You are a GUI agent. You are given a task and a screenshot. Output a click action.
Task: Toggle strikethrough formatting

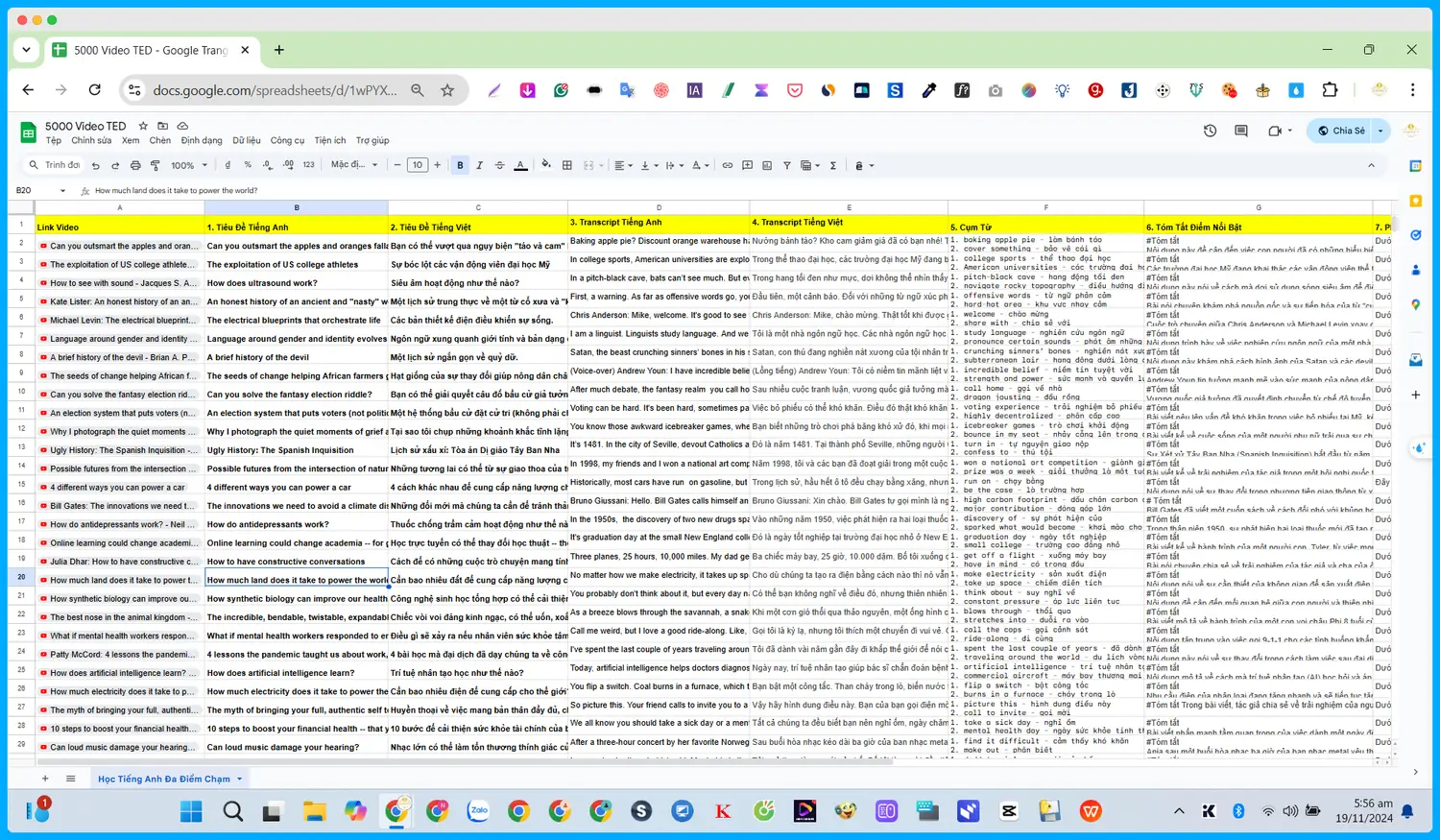click(x=500, y=165)
